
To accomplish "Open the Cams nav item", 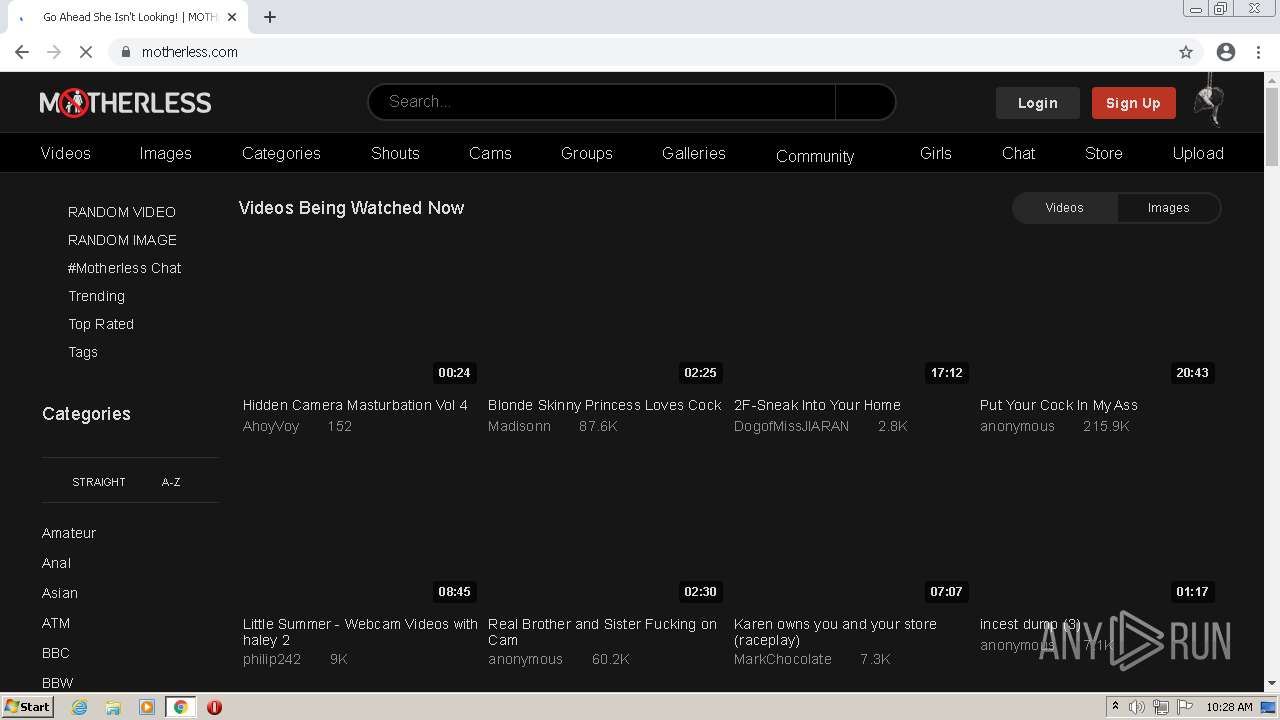I will coord(490,153).
